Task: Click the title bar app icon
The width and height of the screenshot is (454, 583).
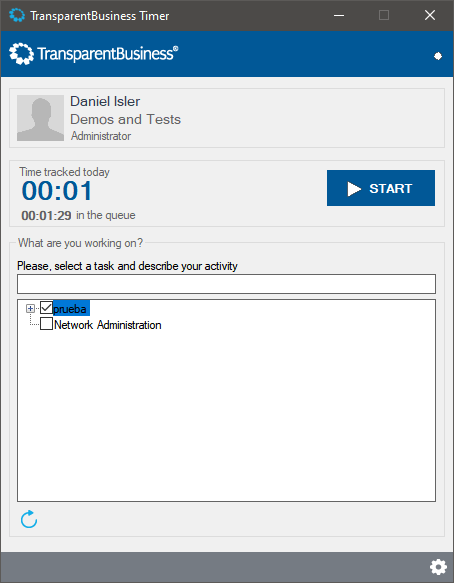Action: click(x=17, y=15)
